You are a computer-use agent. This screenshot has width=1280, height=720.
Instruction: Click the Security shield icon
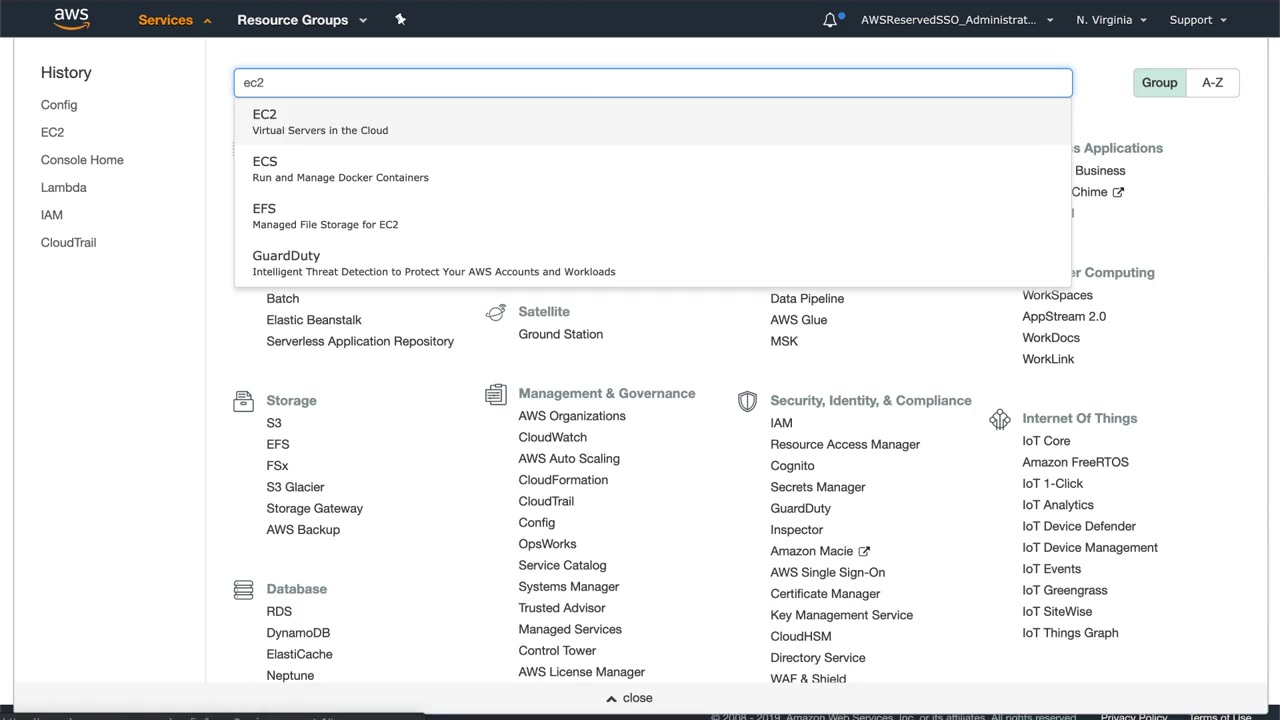pos(747,401)
